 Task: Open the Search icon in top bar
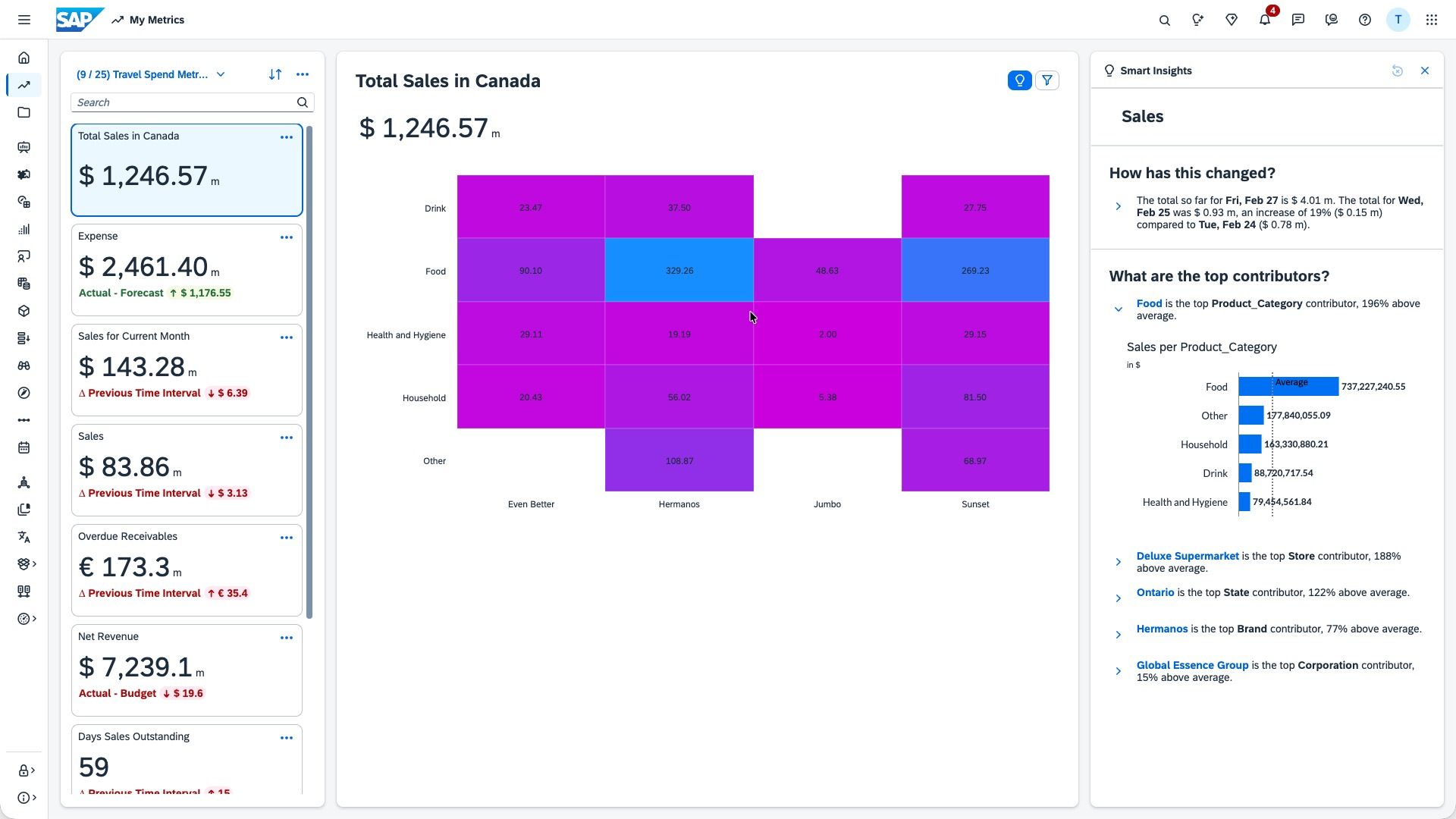(x=1165, y=20)
